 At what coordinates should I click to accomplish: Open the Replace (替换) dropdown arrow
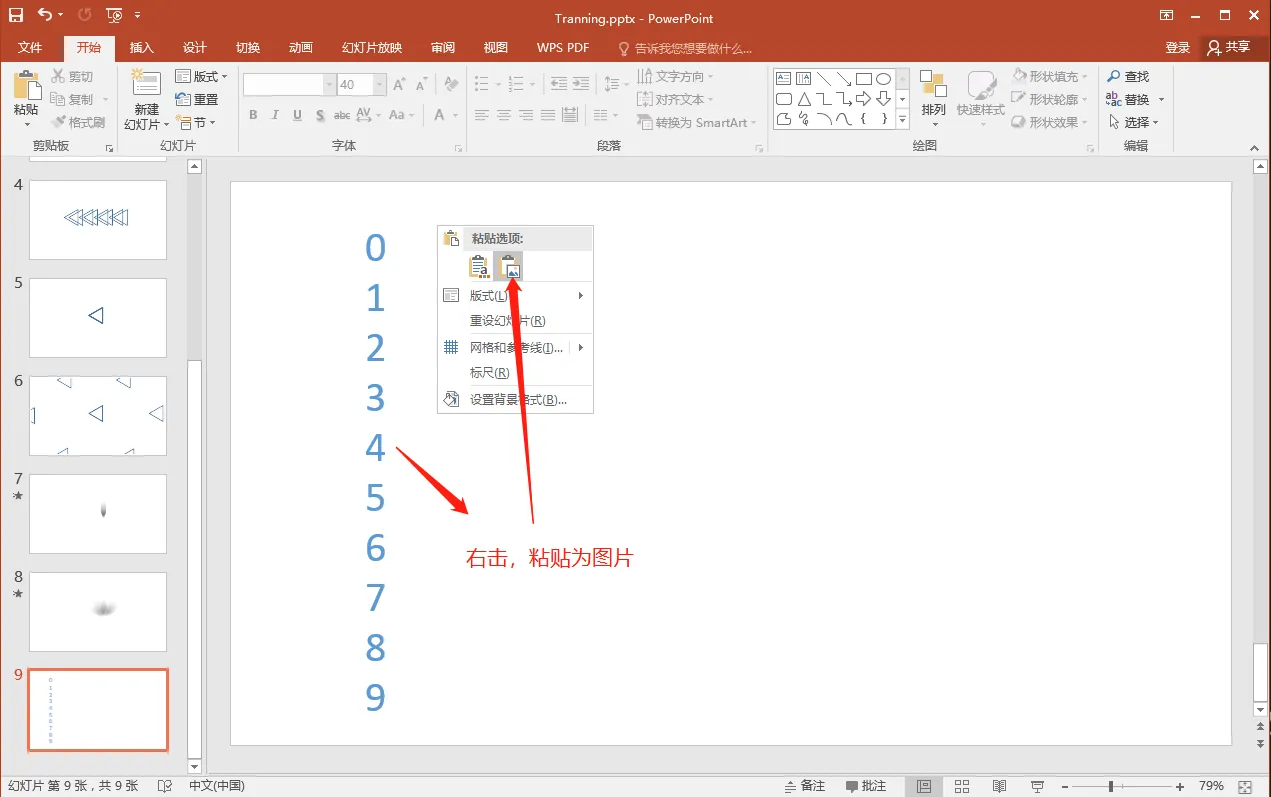pyautogui.click(x=1161, y=100)
